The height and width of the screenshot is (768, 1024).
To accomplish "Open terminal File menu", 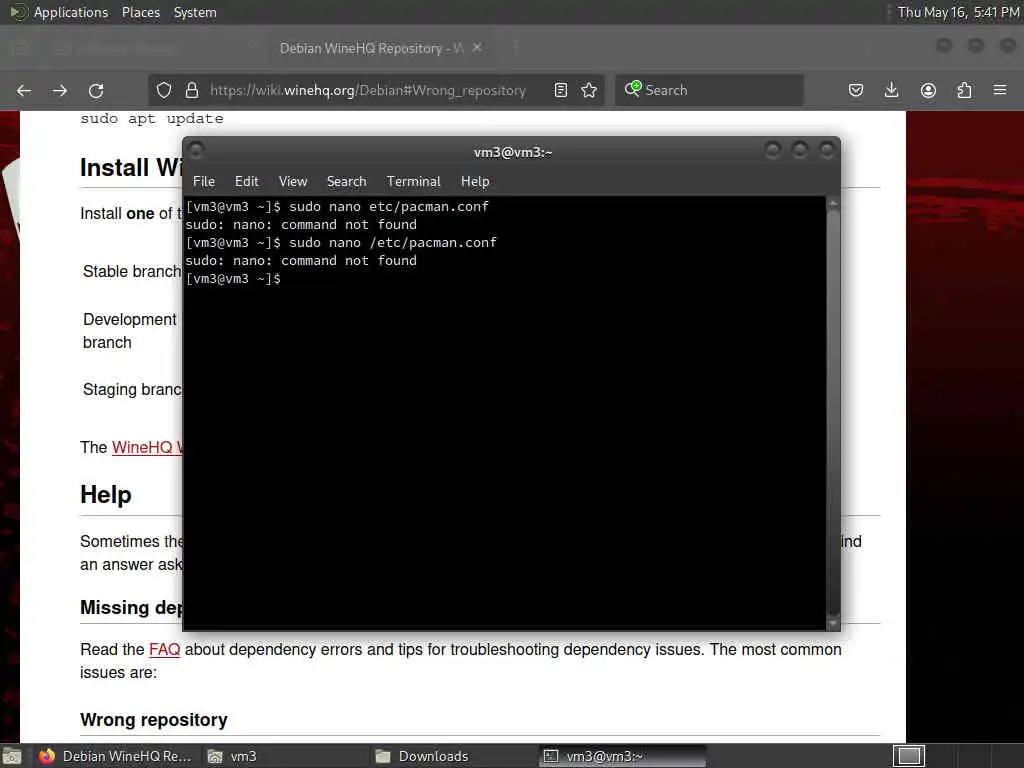I will (204, 182).
